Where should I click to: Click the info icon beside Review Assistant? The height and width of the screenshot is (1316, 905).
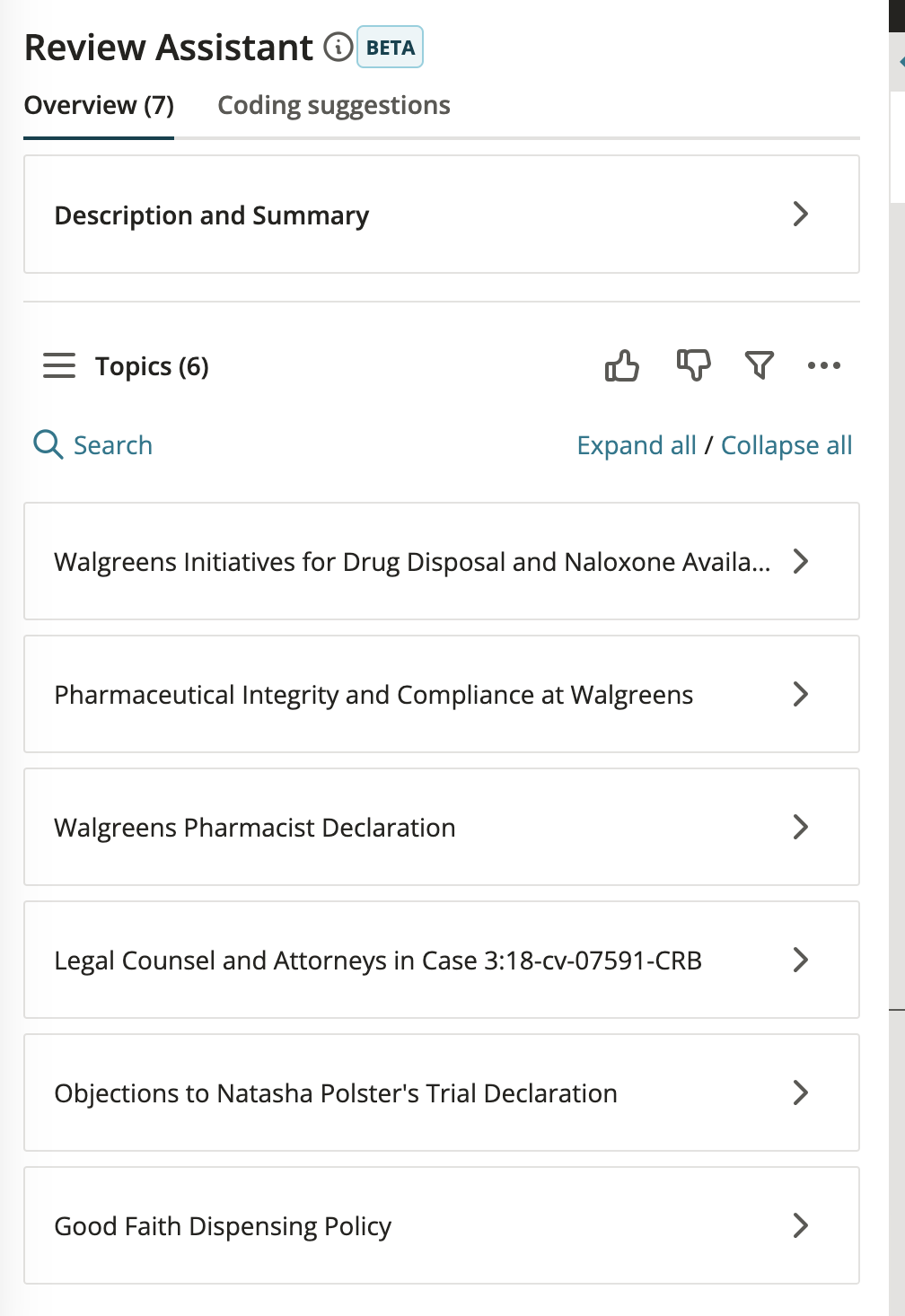(x=338, y=47)
